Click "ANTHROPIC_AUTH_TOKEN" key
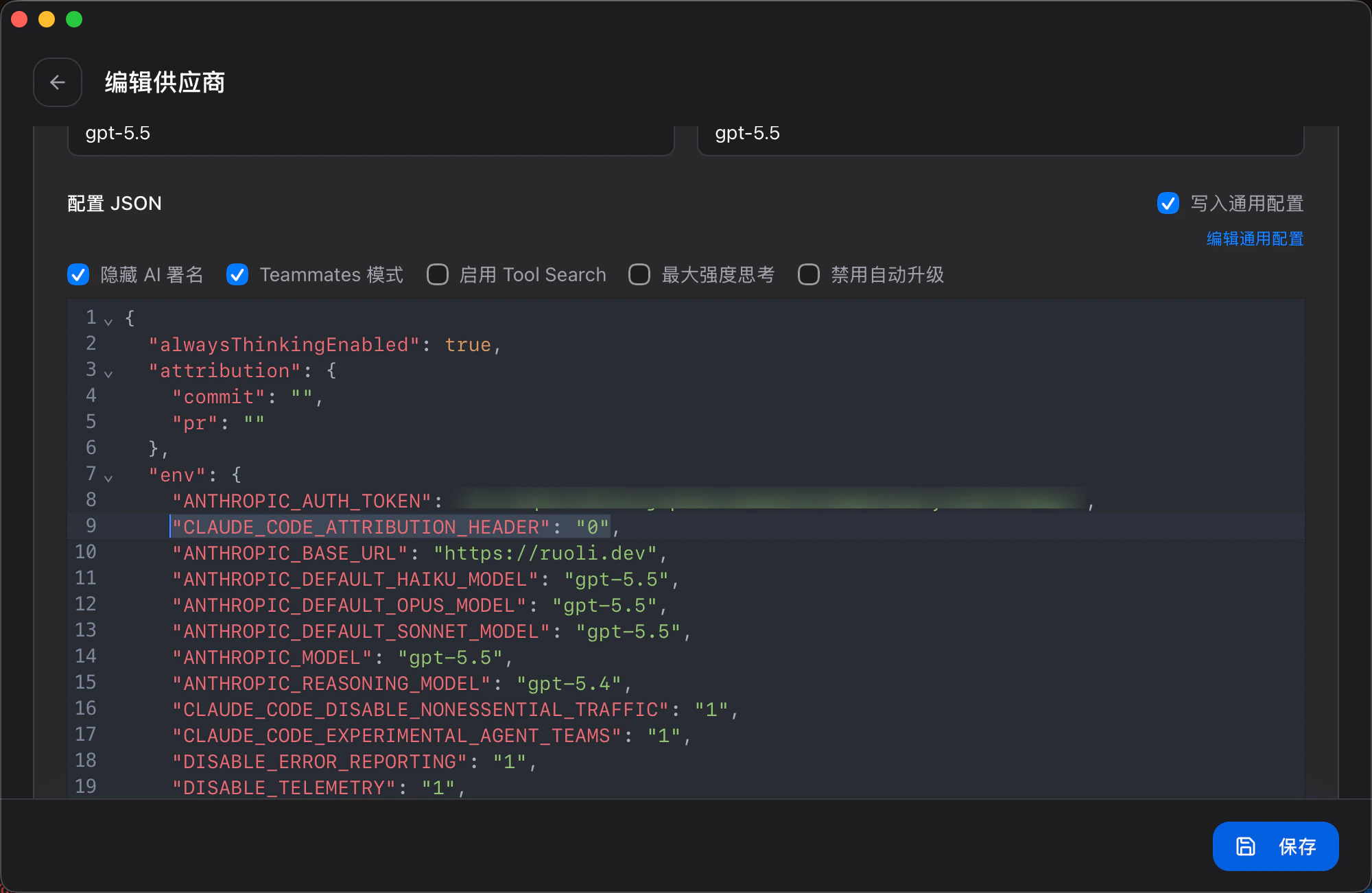Screen dimensions: 1372x893 pos(302,501)
